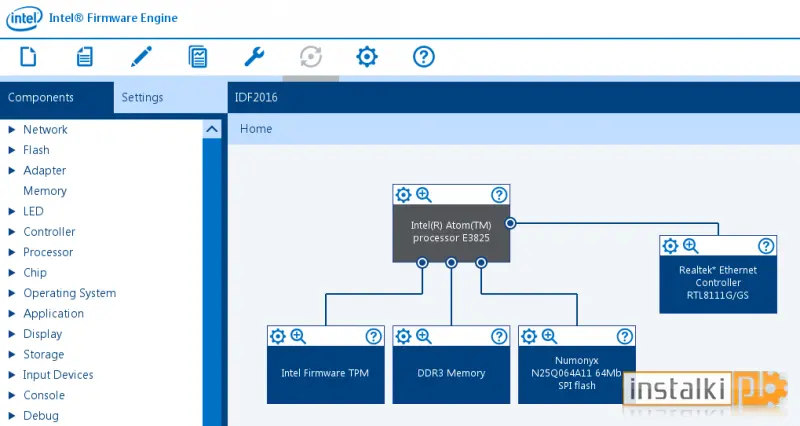Click the scroll-up arrow of components list
This screenshot has width=800, height=426.
pos(212,130)
